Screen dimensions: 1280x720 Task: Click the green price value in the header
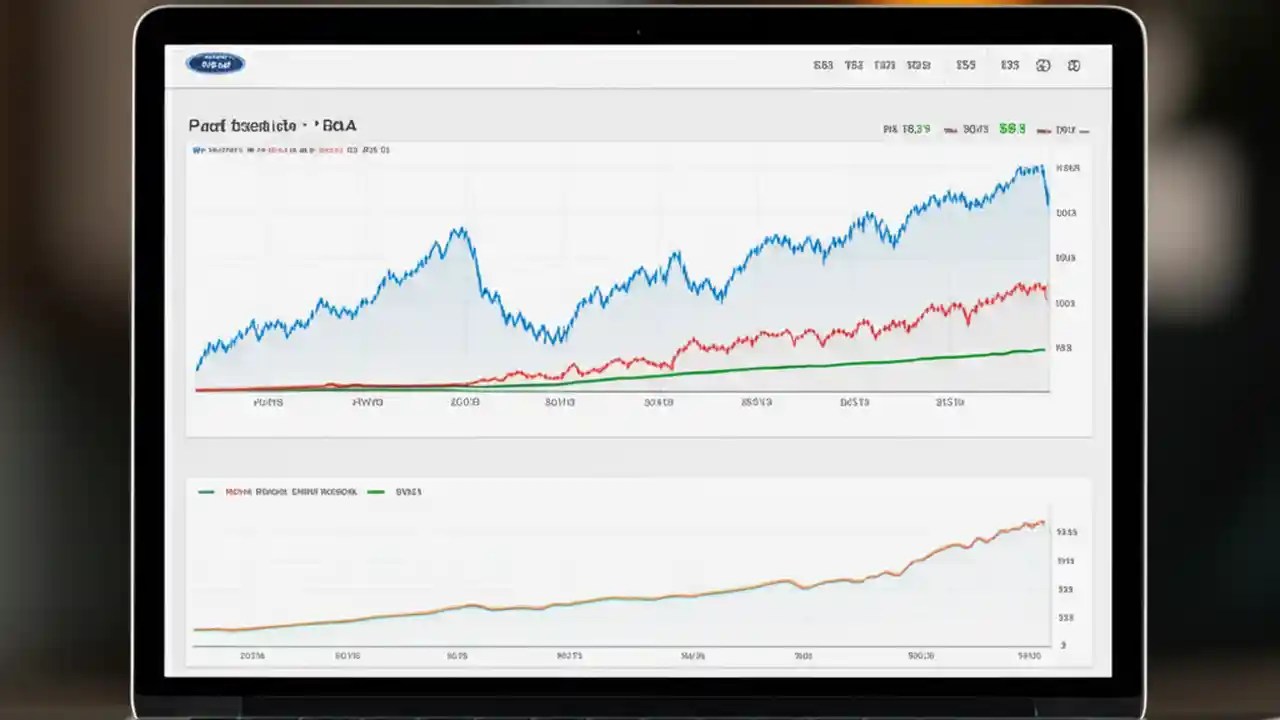pos(1010,129)
